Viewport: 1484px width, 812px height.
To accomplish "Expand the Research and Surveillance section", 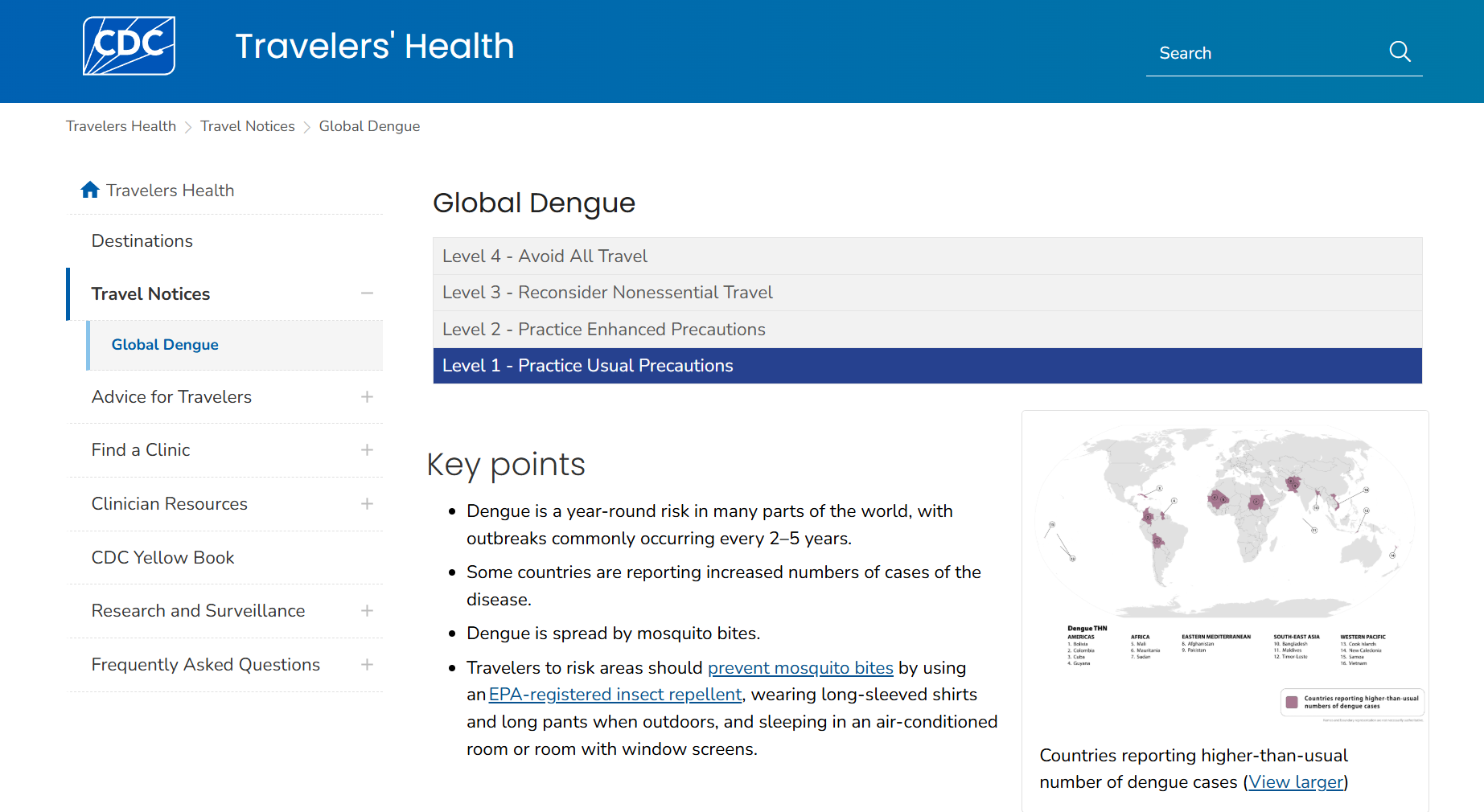I will 367,611.
